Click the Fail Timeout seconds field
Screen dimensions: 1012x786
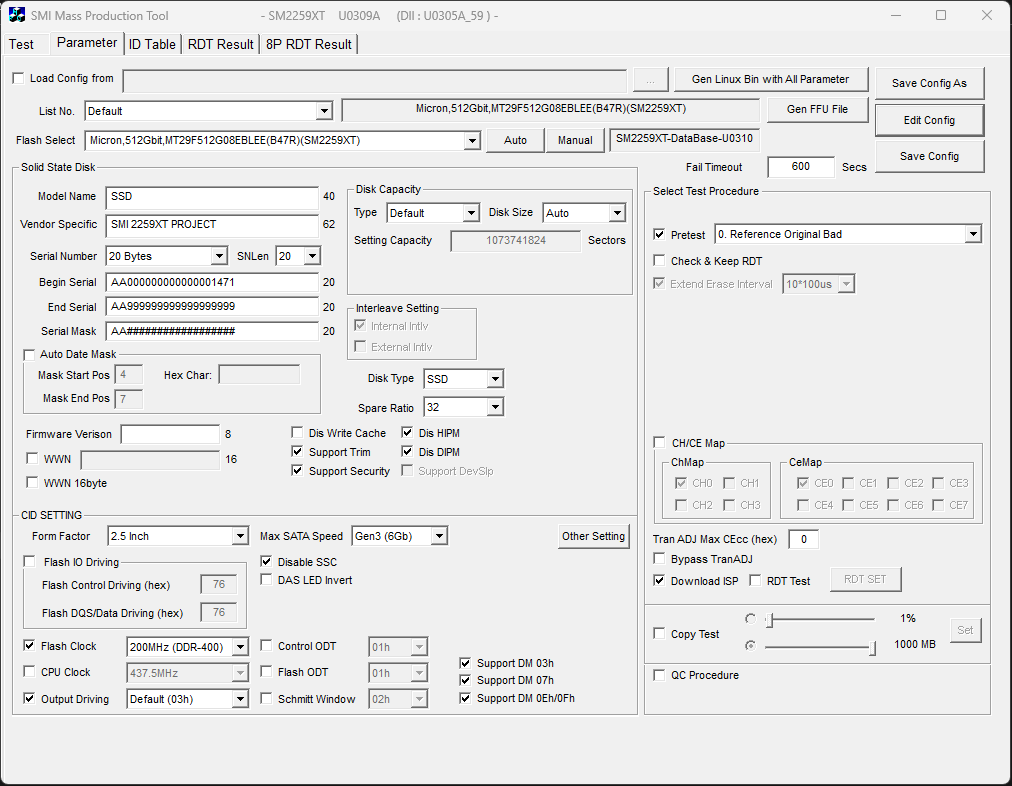(x=800, y=167)
